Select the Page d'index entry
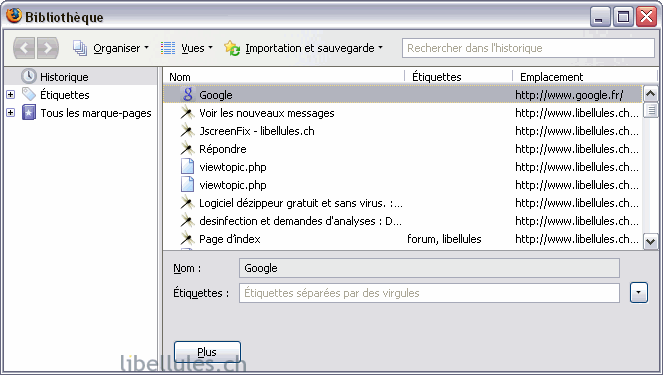 403,238
